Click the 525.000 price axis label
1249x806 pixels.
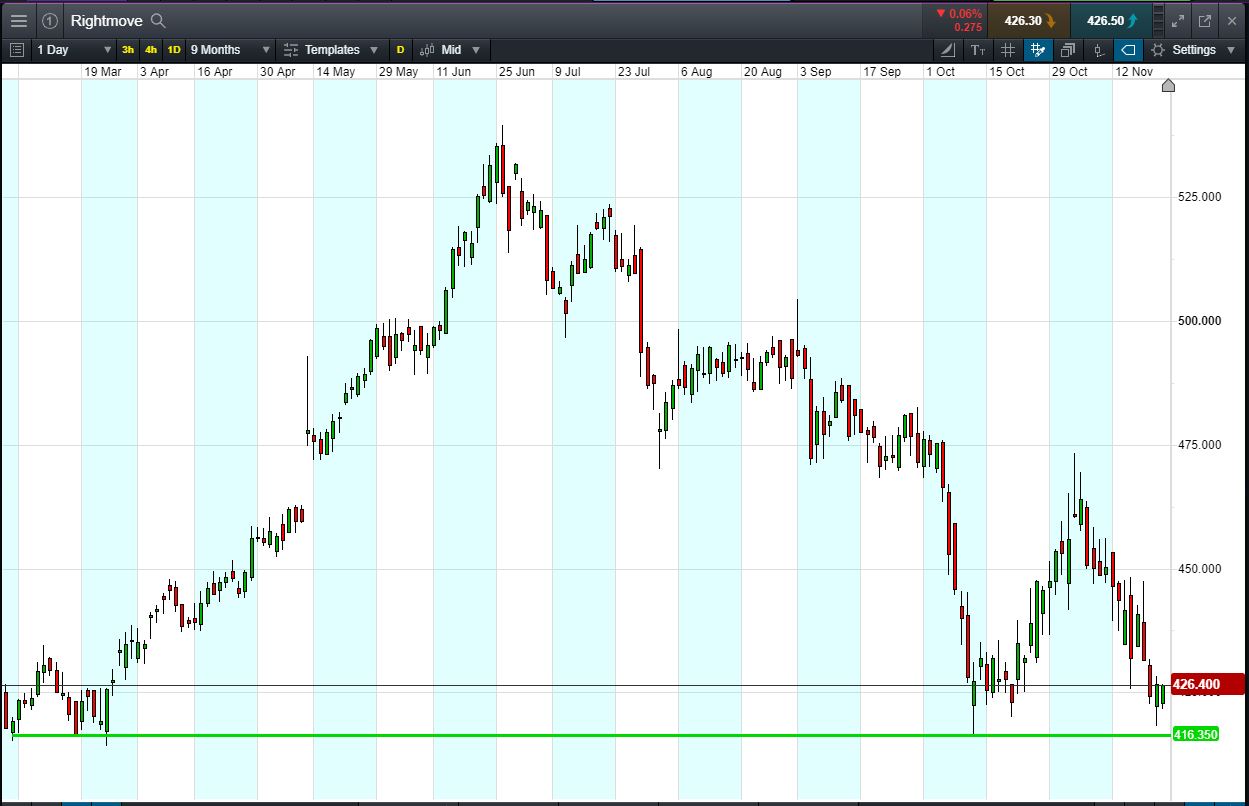[1200, 196]
